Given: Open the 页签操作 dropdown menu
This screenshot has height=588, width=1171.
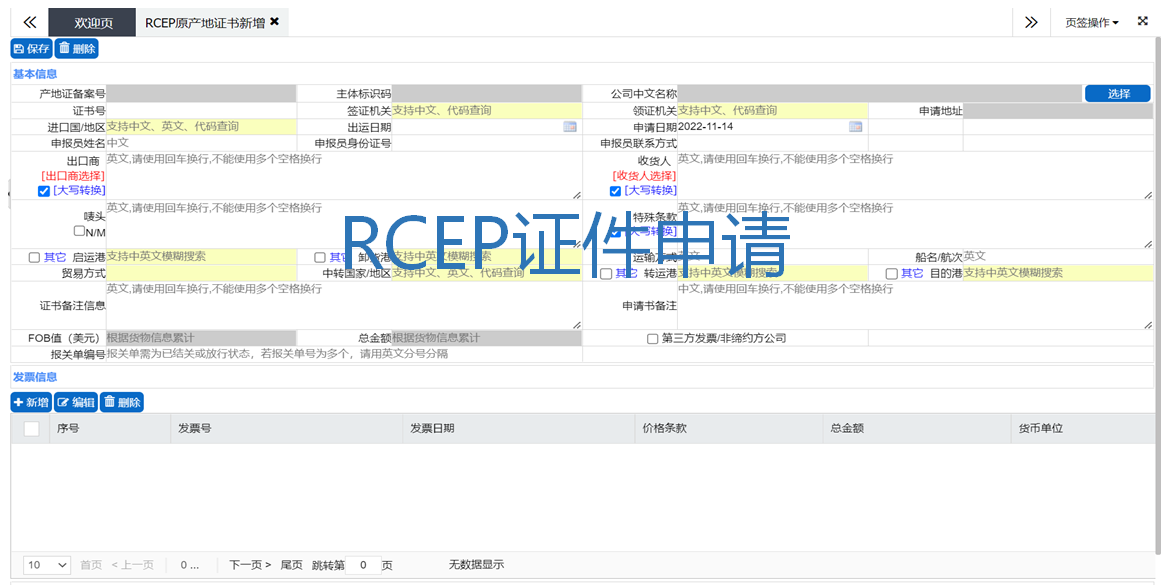Looking at the screenshot, I should point(1091,22).
